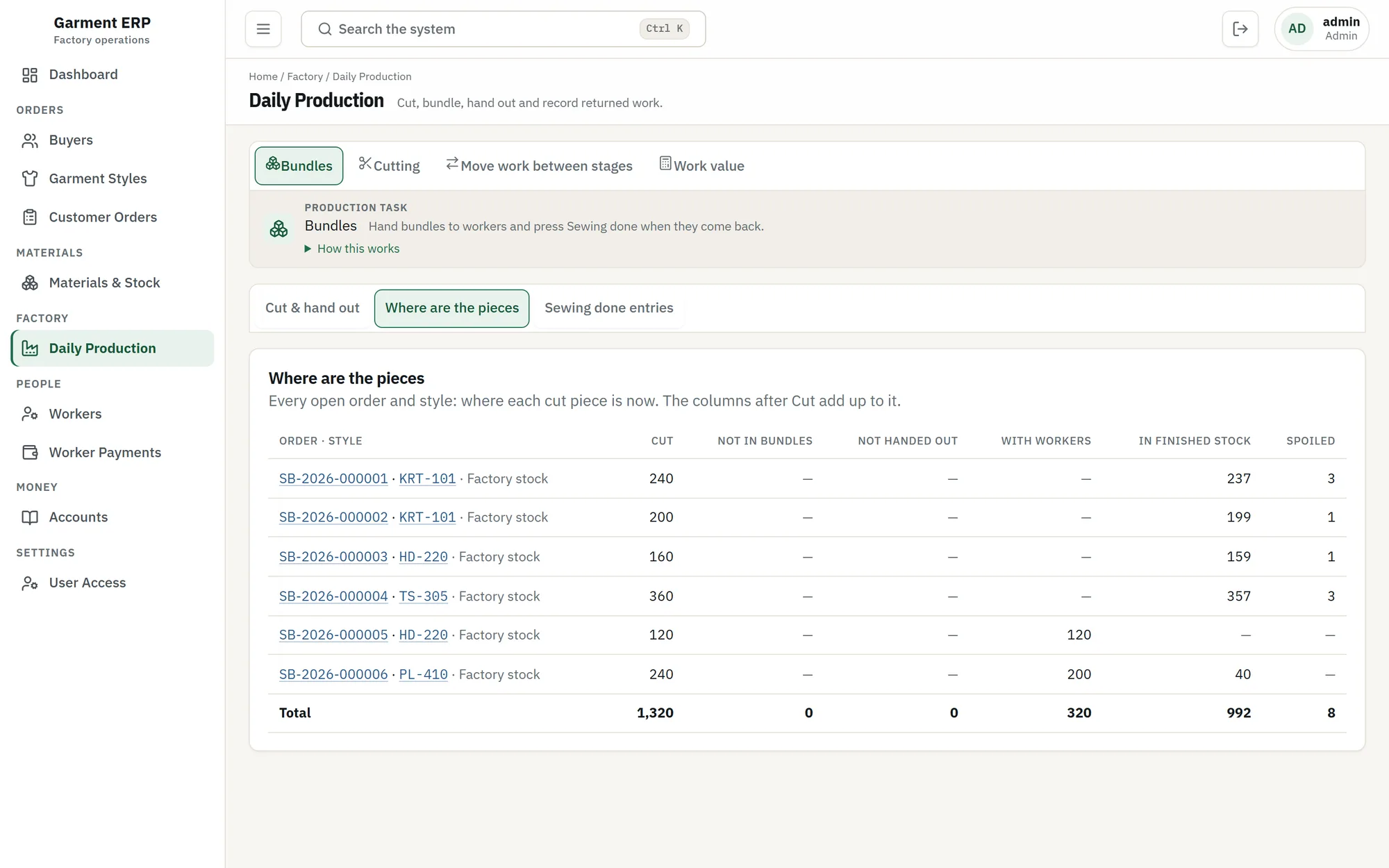Open style TS-305 link
The width and height of the screenshot is (1389, 868).
[x=424, y=596]
